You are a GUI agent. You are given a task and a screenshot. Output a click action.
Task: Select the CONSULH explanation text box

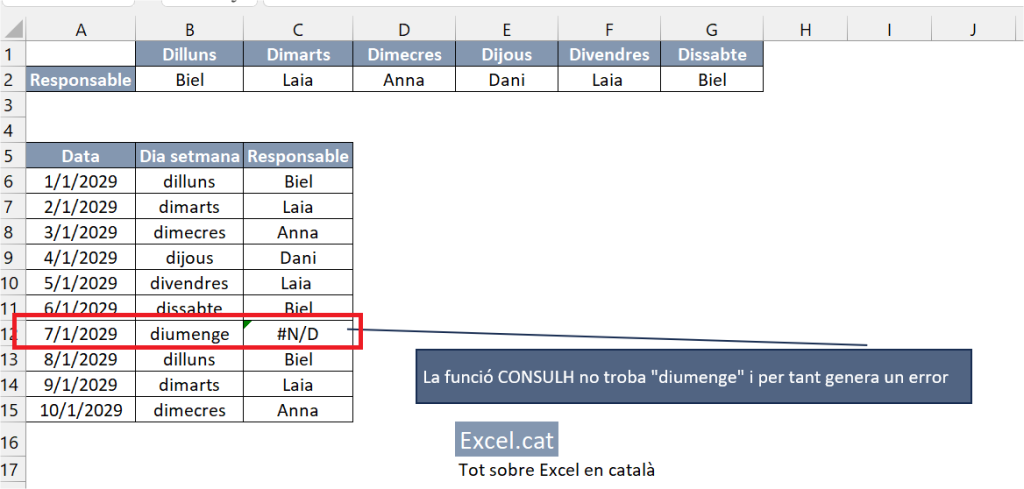coord(694,377)
